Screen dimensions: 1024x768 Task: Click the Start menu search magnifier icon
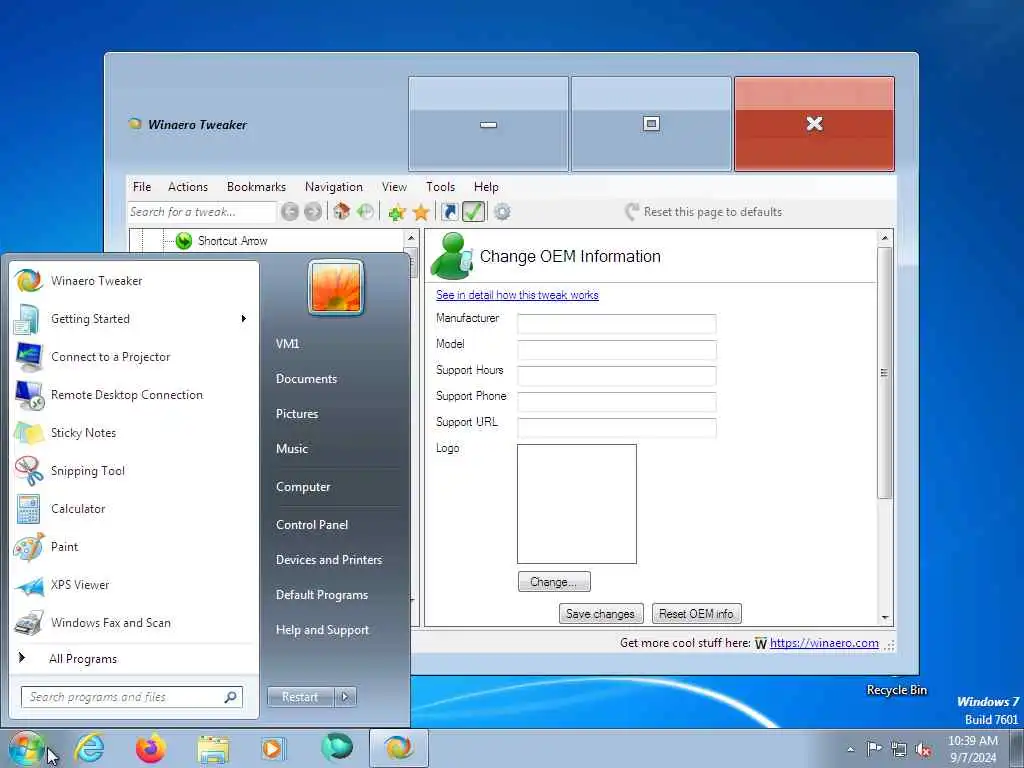pyautogui.click(x=231, y=697)
